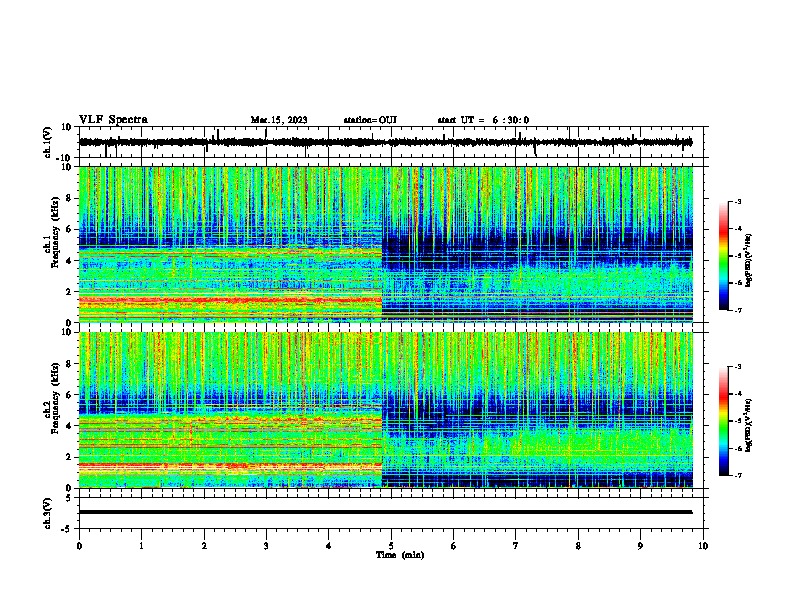
Task: Select the "start UT = 6:30:0" text
Action: [x=483, y=120]
